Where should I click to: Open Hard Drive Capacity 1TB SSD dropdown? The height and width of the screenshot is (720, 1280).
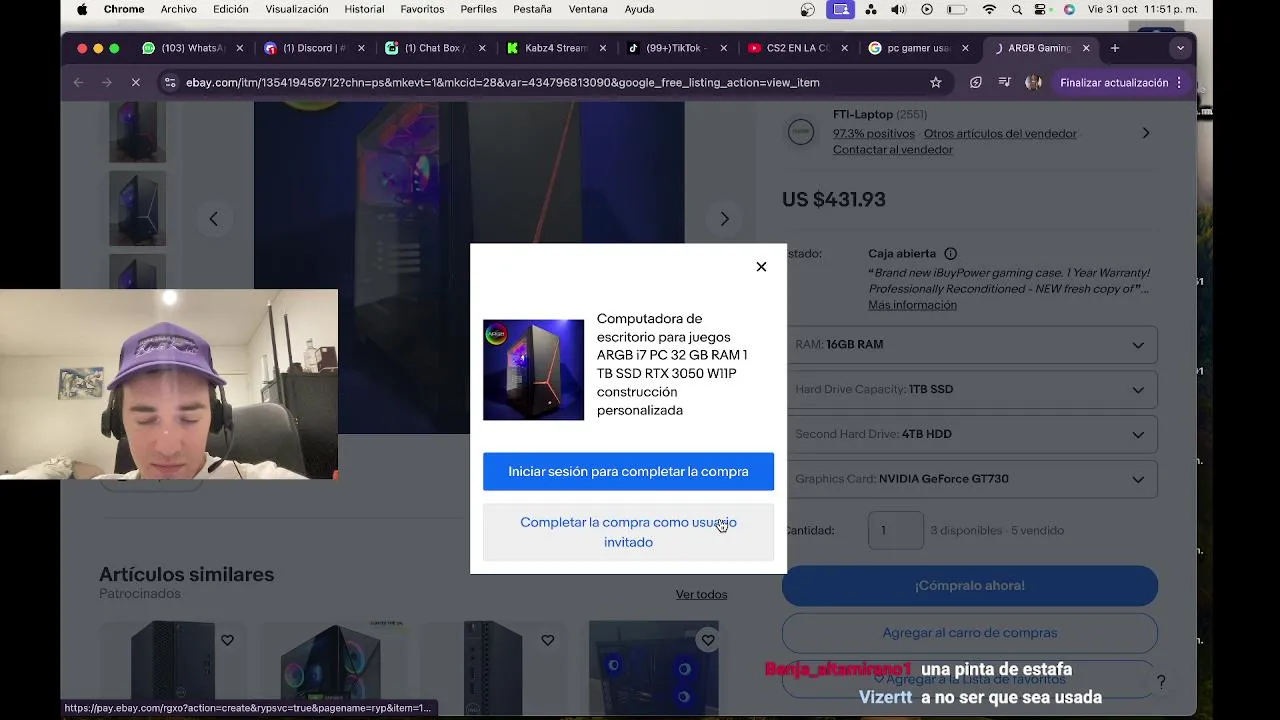[x=970, y=390]
